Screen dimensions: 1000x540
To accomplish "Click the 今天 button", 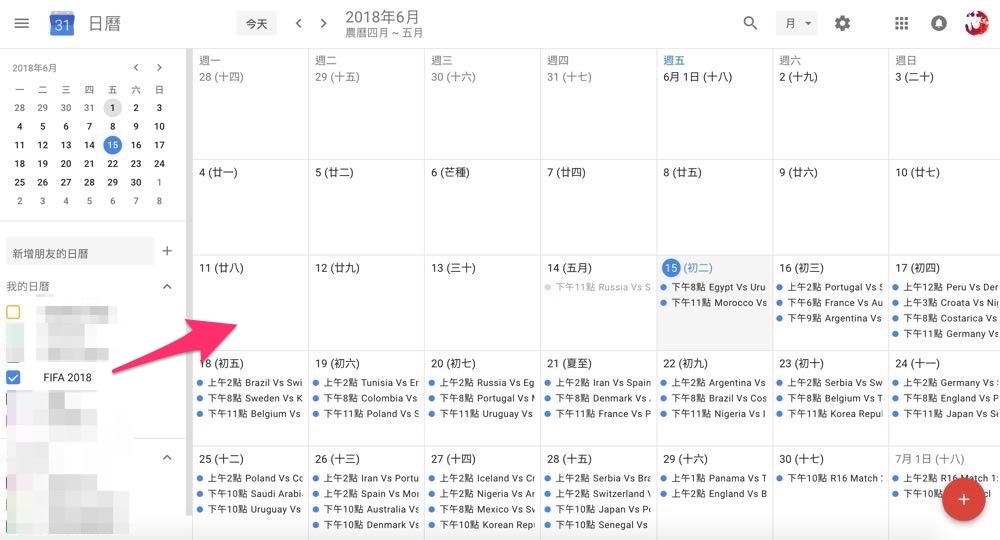I will [256, 24].
